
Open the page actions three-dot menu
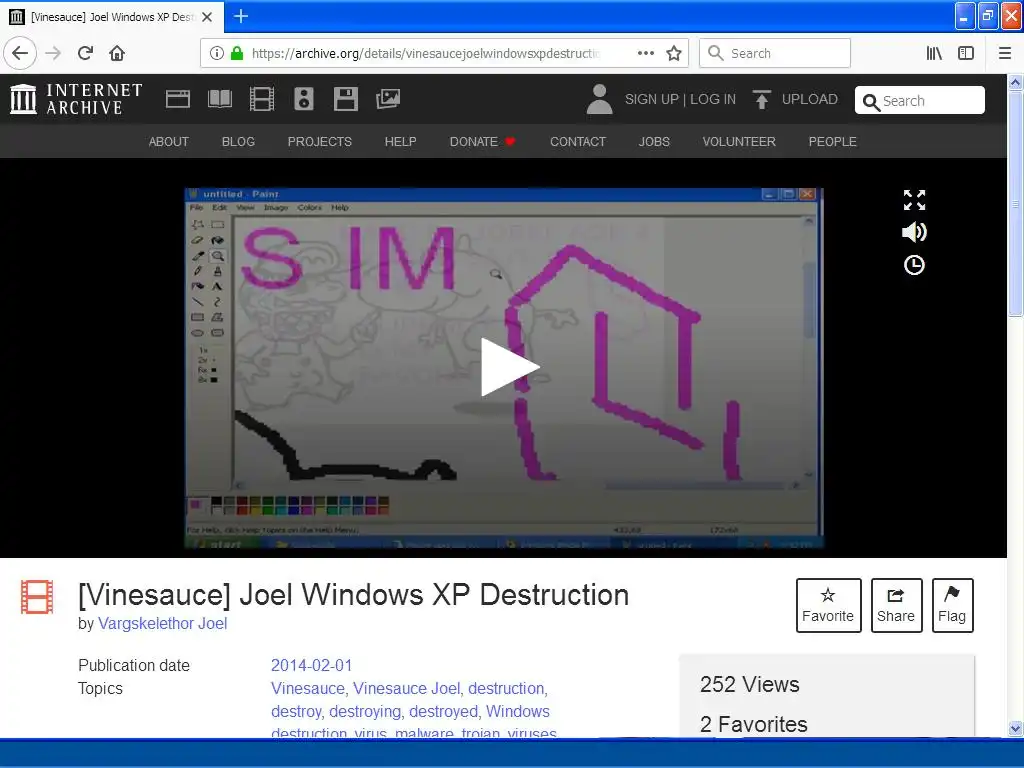tap(646, 53)
